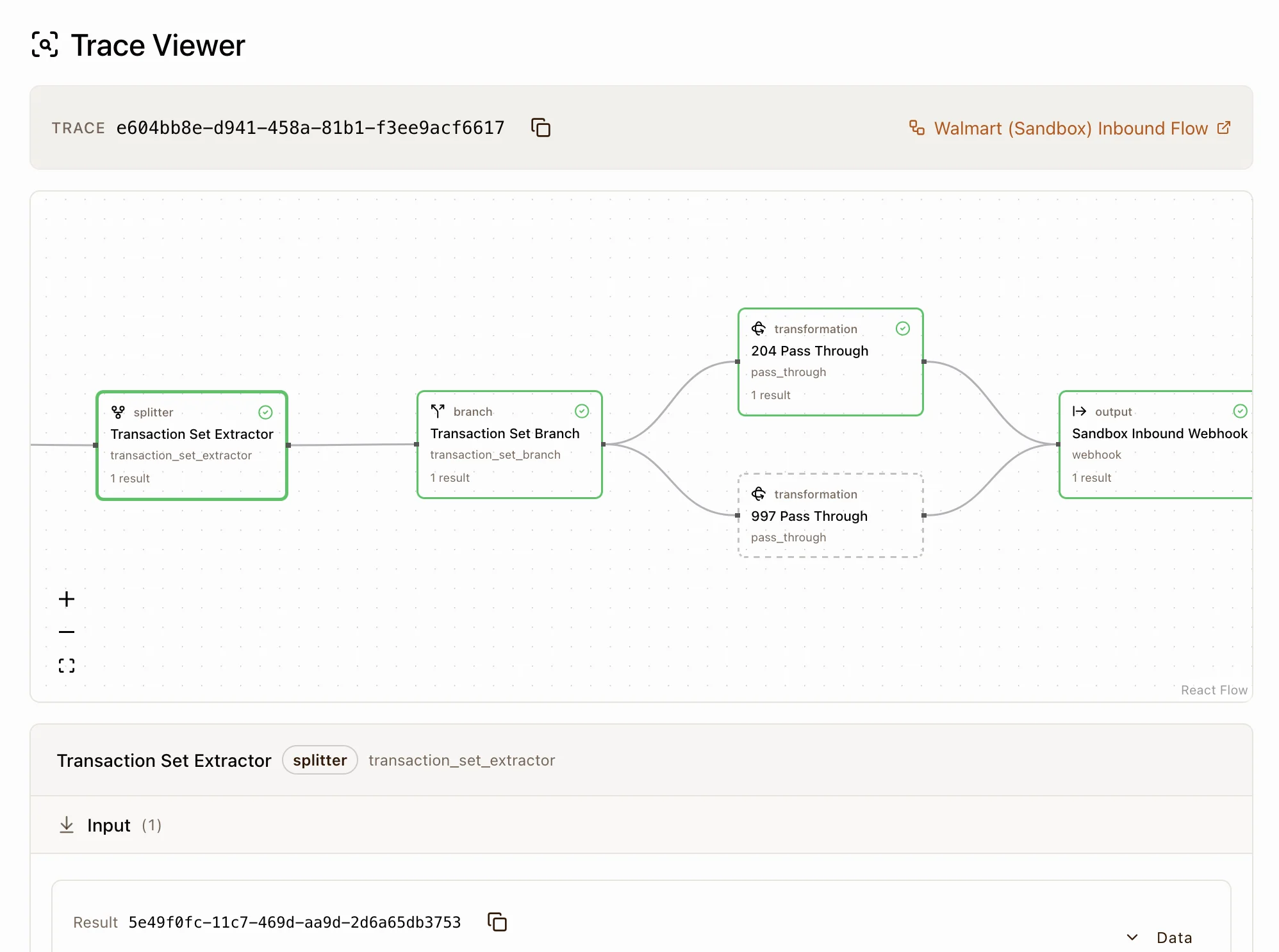The width and height of the screenshot is (1279, 952).
Task: Open the 204 Pass Through node
Action: pyautogui.click(x=830, y=362)
